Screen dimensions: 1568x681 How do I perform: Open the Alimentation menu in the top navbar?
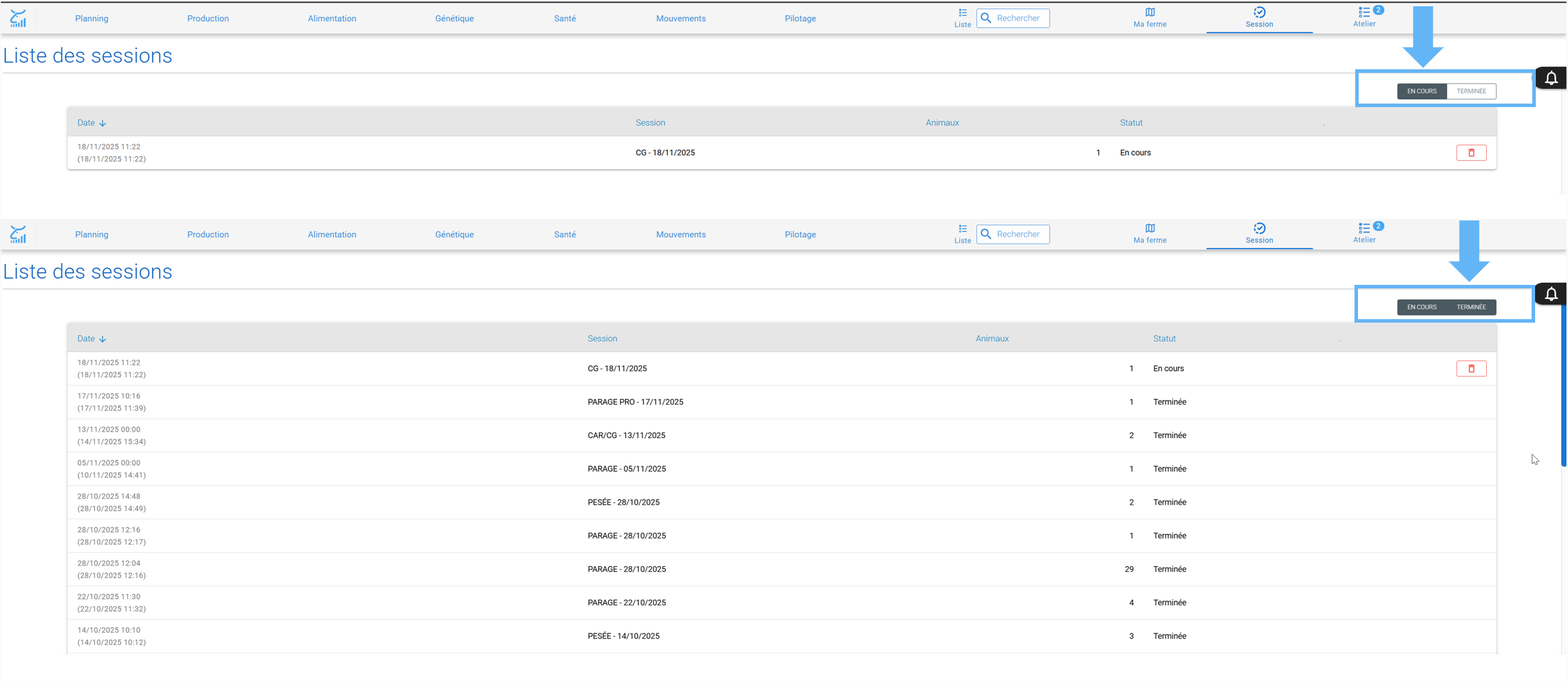tap(332, 19)
